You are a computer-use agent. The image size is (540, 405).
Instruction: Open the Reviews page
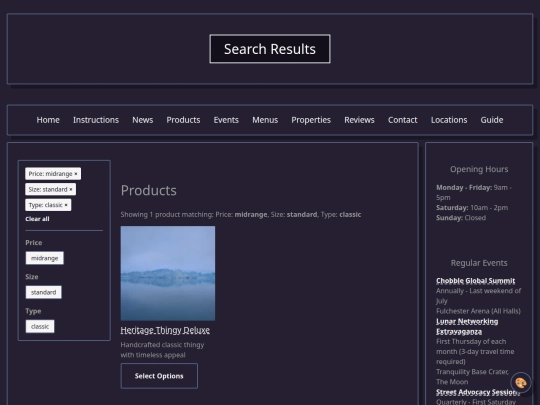click(x=359, y=120)
